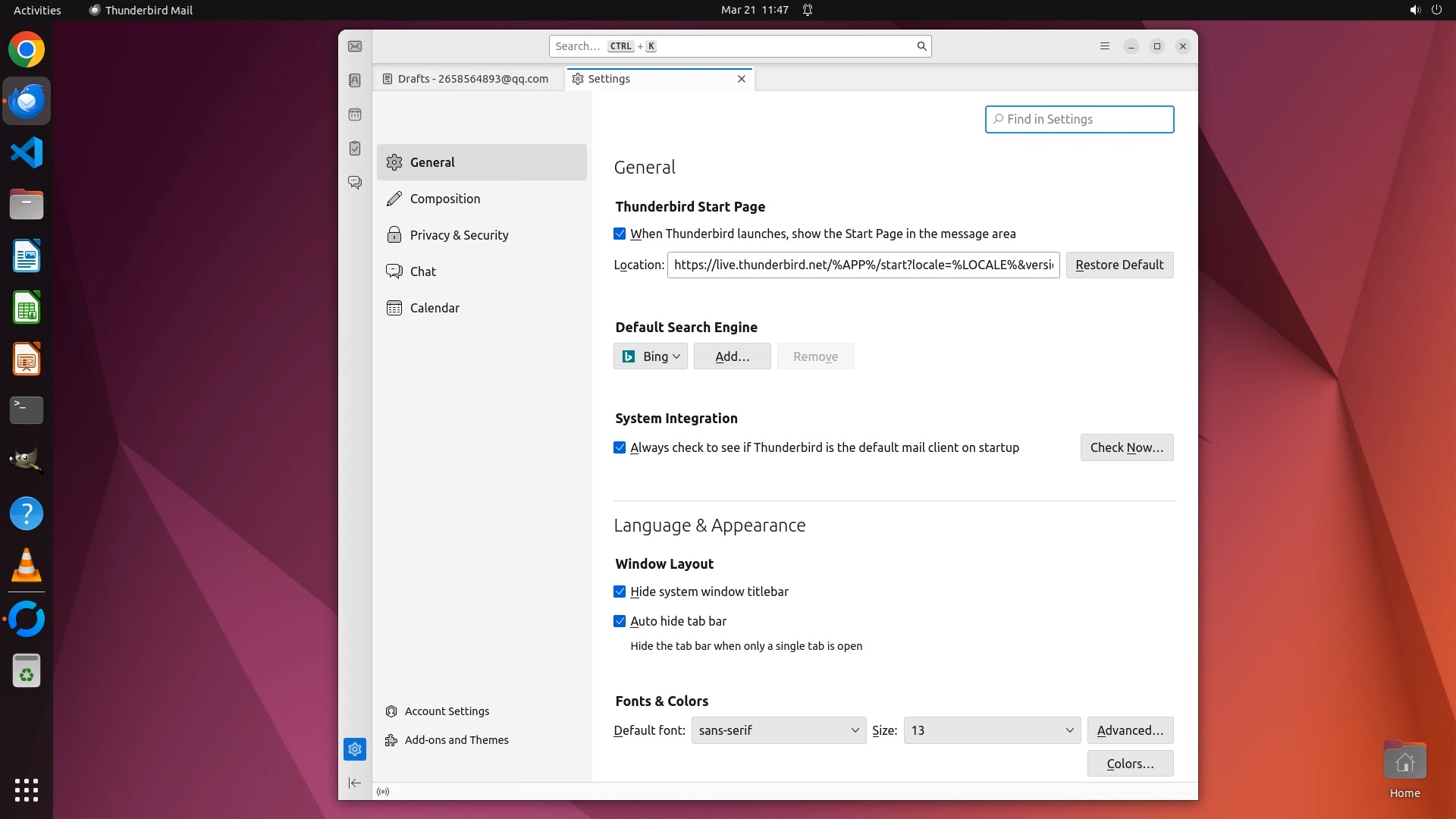The image size is (1456, 819).
Task: Collapse the spaces toolbar
Action: coord(355,783)
